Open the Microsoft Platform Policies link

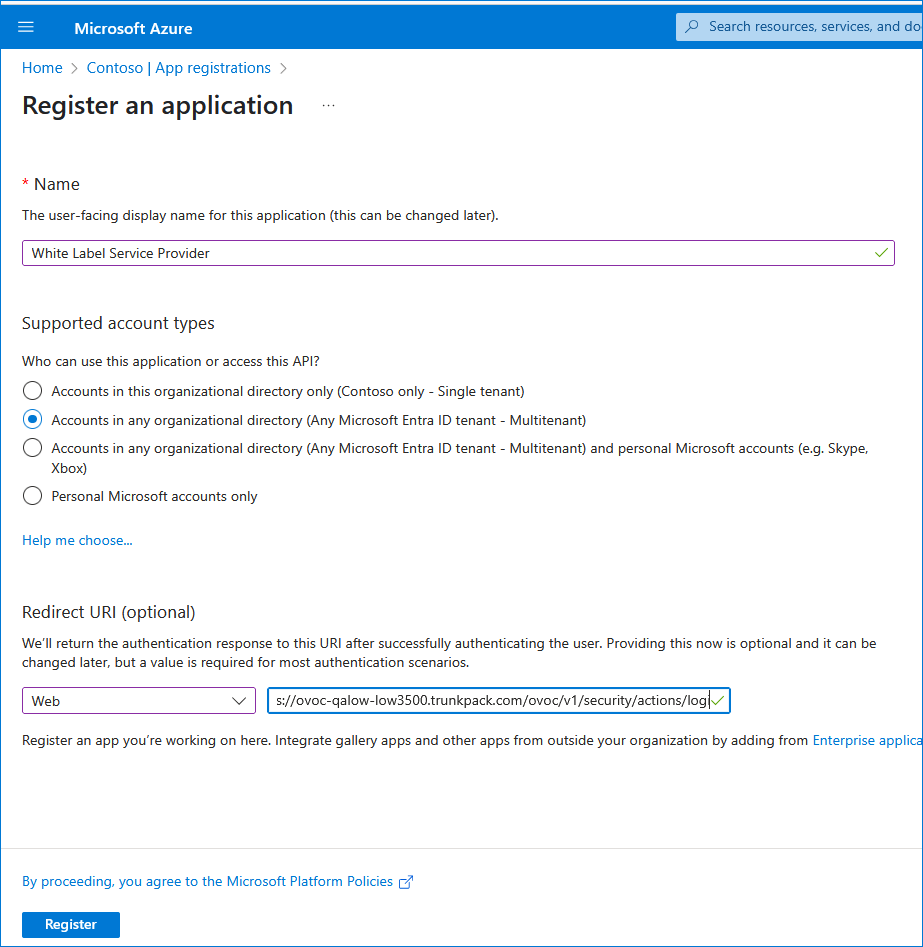tap(207, 881)
